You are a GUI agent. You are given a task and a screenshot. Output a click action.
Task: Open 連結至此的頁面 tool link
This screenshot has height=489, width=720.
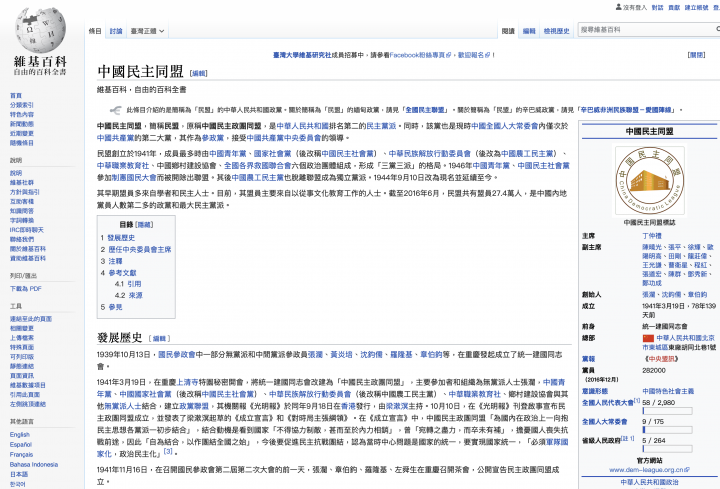31,319
